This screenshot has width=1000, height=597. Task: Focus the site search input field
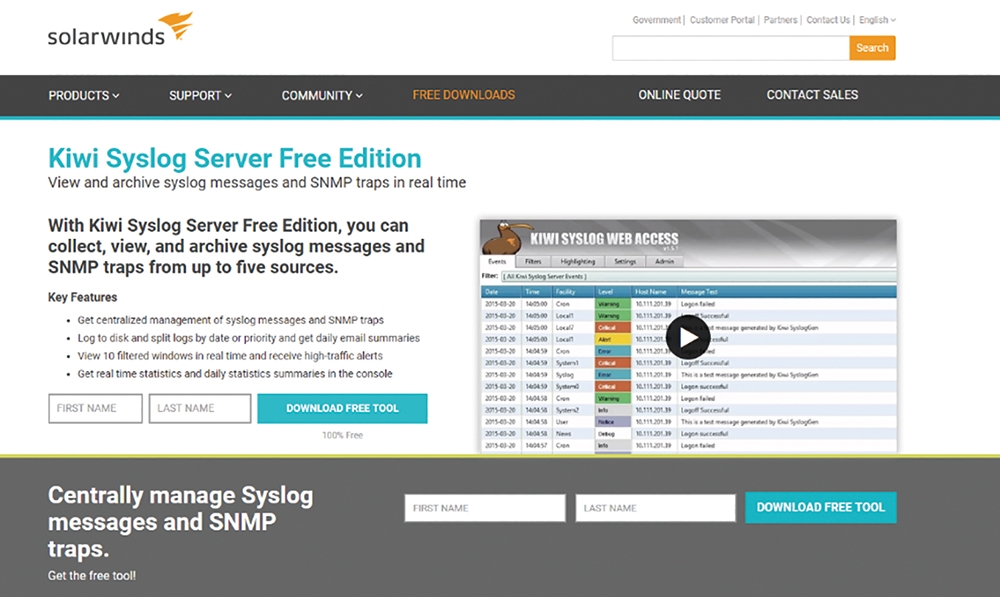coord(731,48)
